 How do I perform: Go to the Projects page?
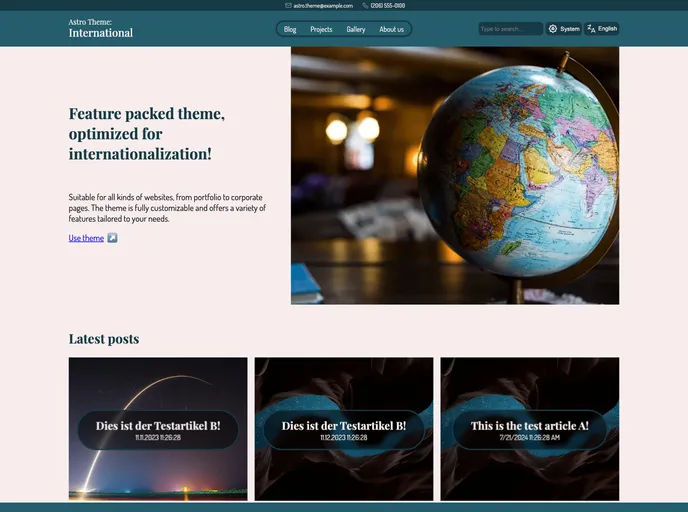[x=321, y=29]
